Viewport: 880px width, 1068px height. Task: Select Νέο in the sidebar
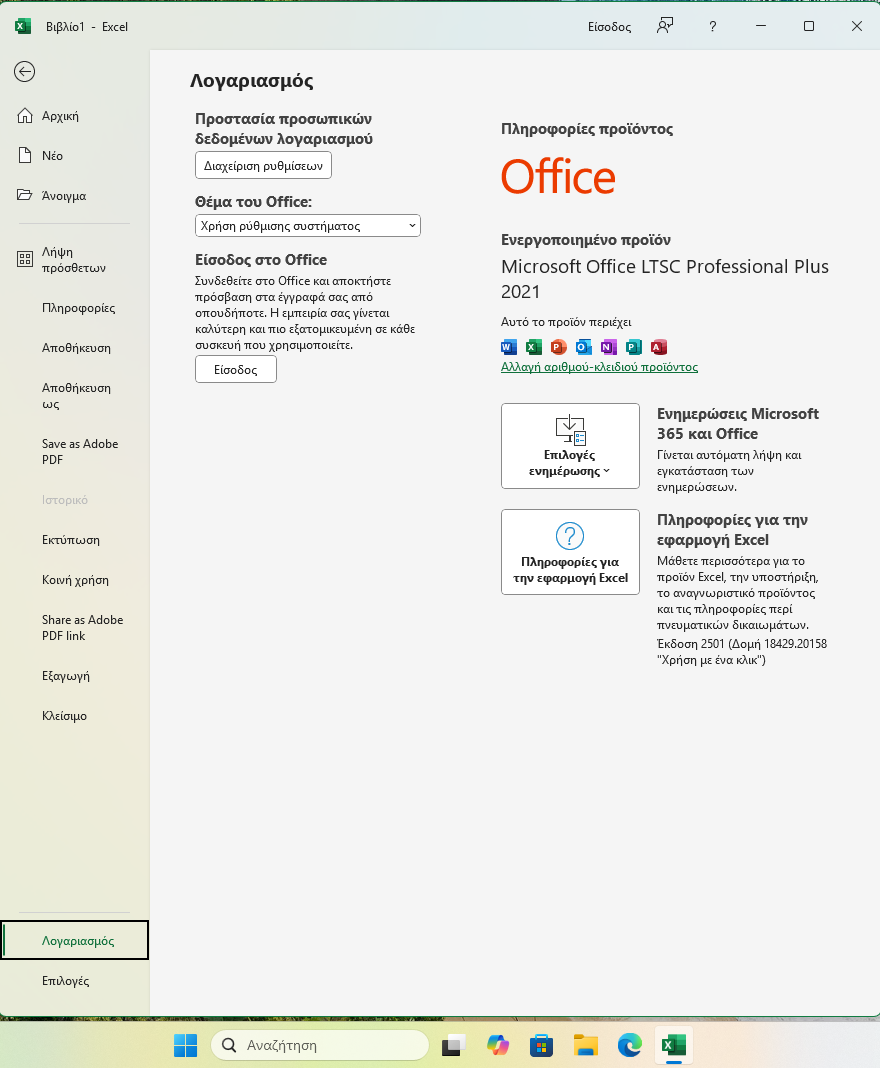pos(74,156)
